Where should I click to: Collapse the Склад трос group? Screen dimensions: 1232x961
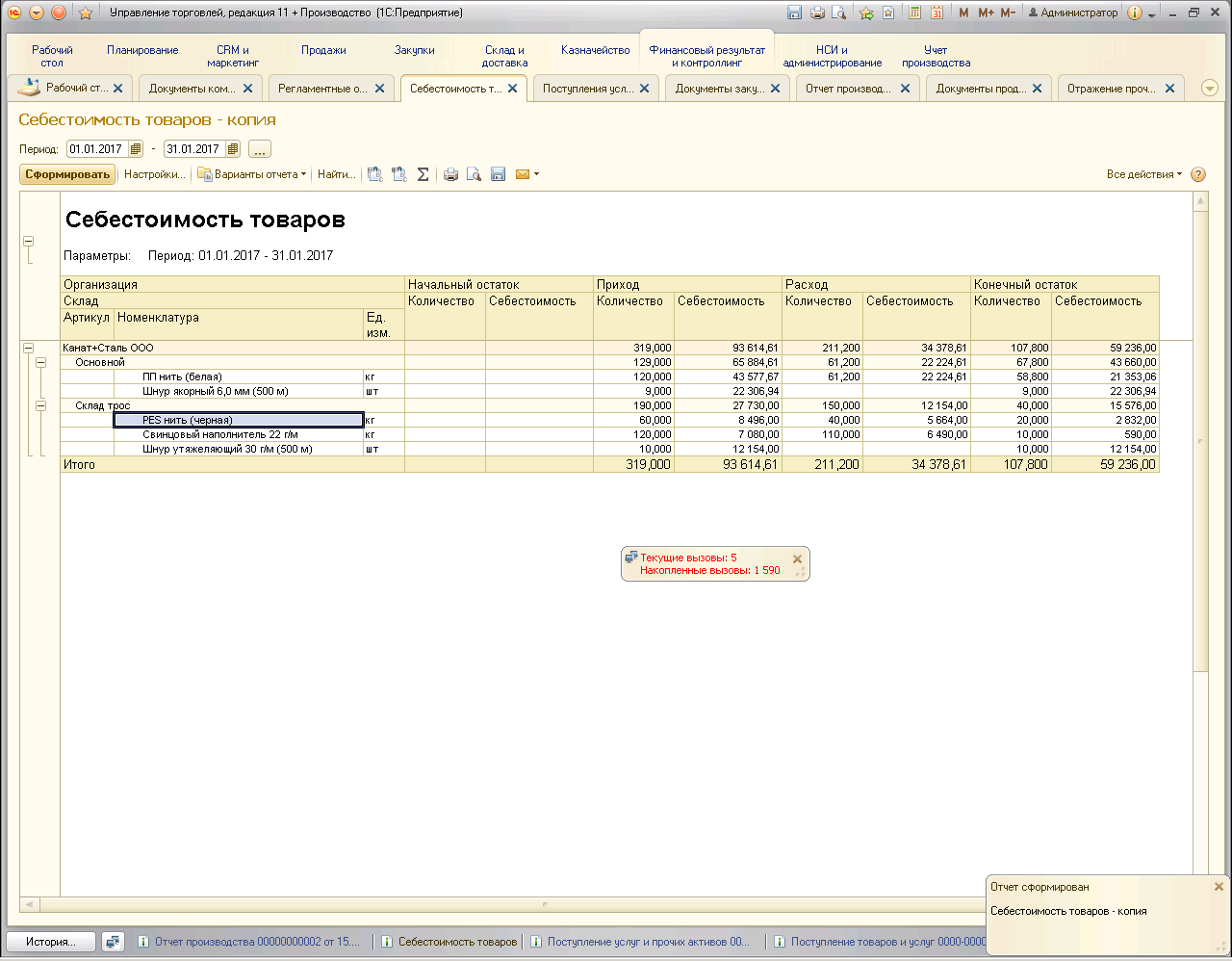tap(40, 406)
